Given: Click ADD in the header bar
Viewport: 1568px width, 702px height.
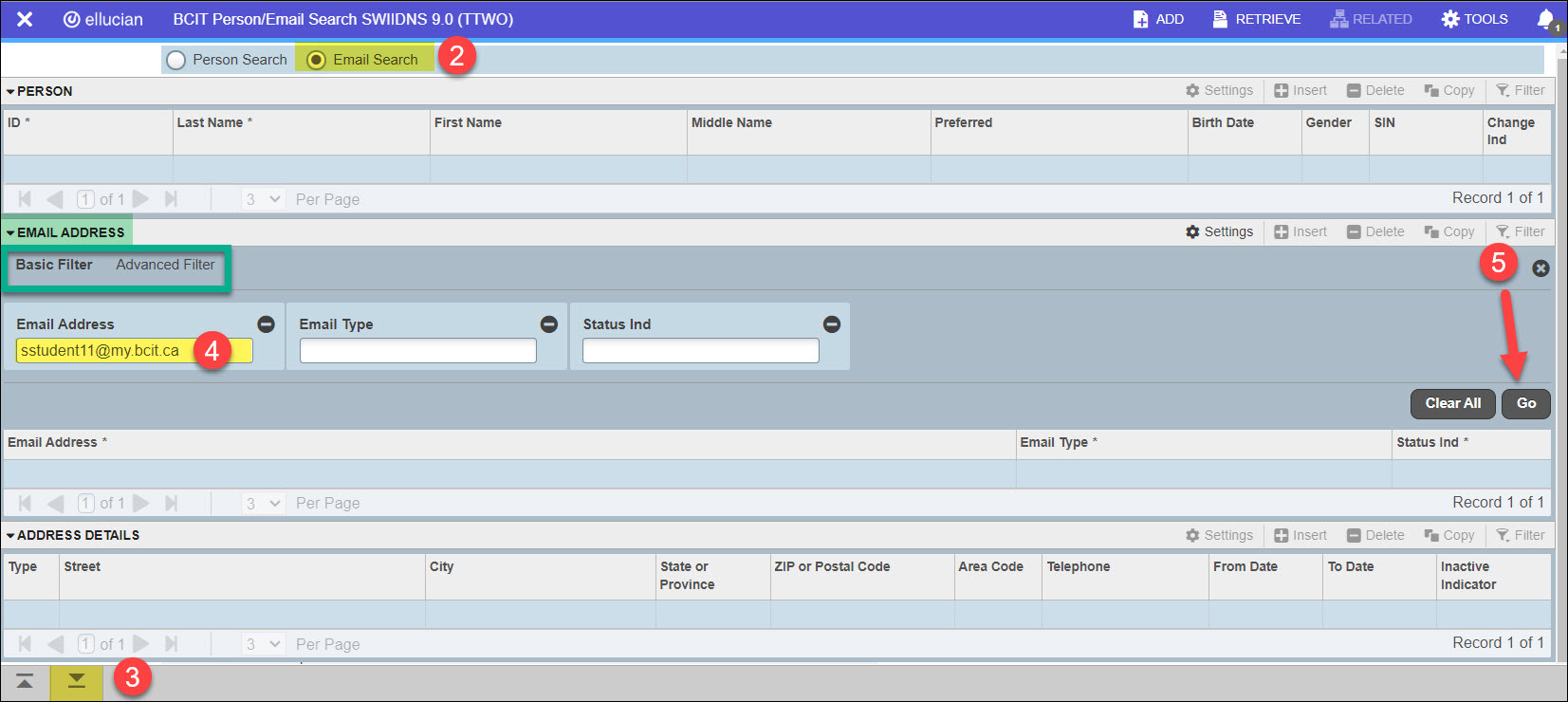Looking at the screenshot, I should (x=1158, y=19).
